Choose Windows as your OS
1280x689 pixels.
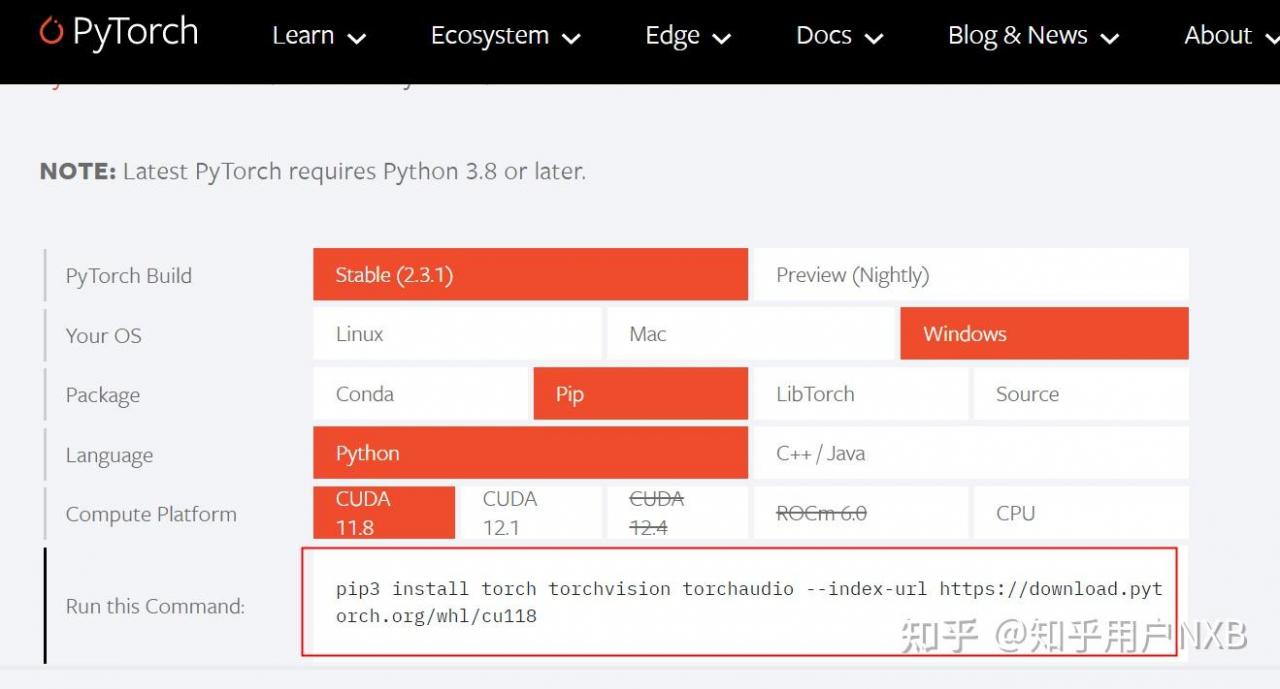(1044, 334)
